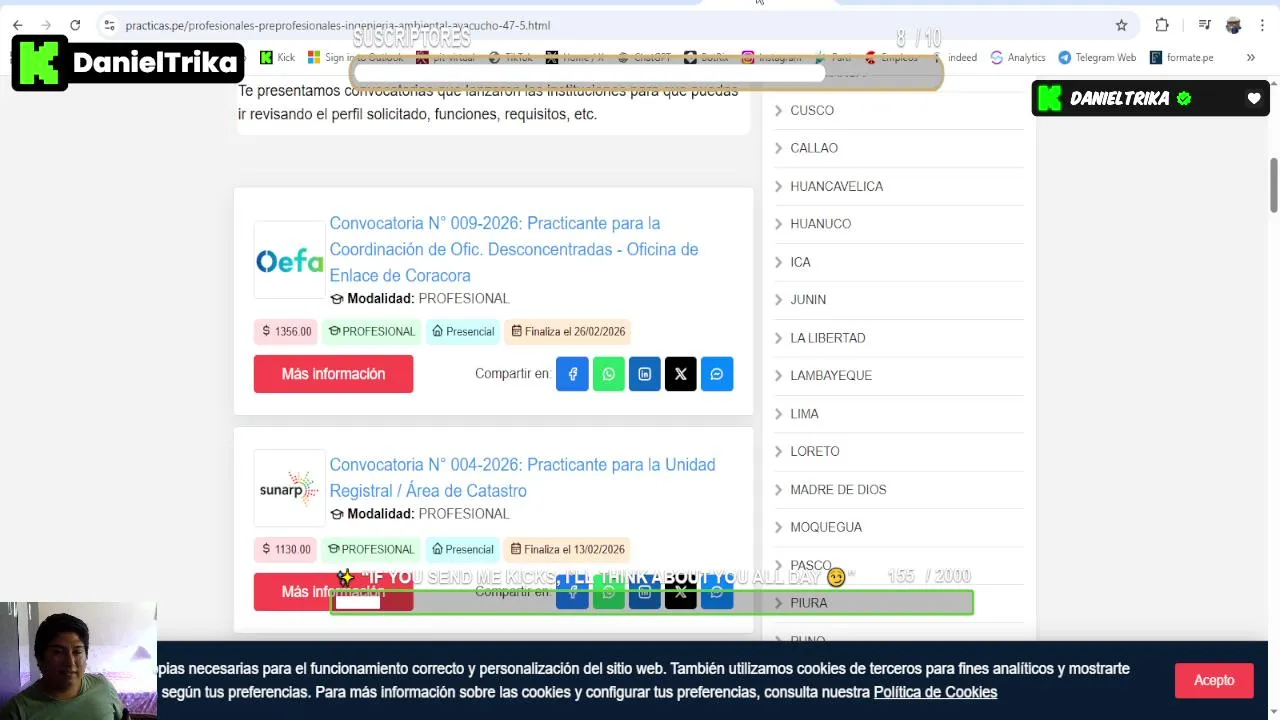The image size is (1280, 720).
Task: Click the Oefa logo thumbnail
Action: [x=289, y=260]
